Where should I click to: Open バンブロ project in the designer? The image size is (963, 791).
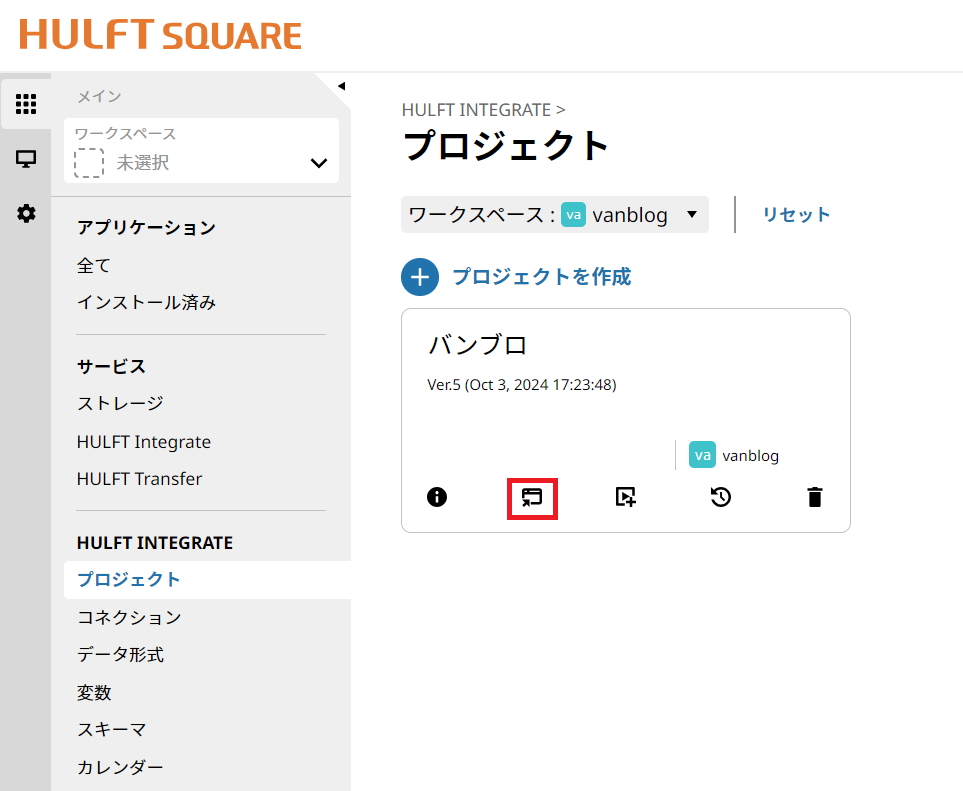pos(531,497)
